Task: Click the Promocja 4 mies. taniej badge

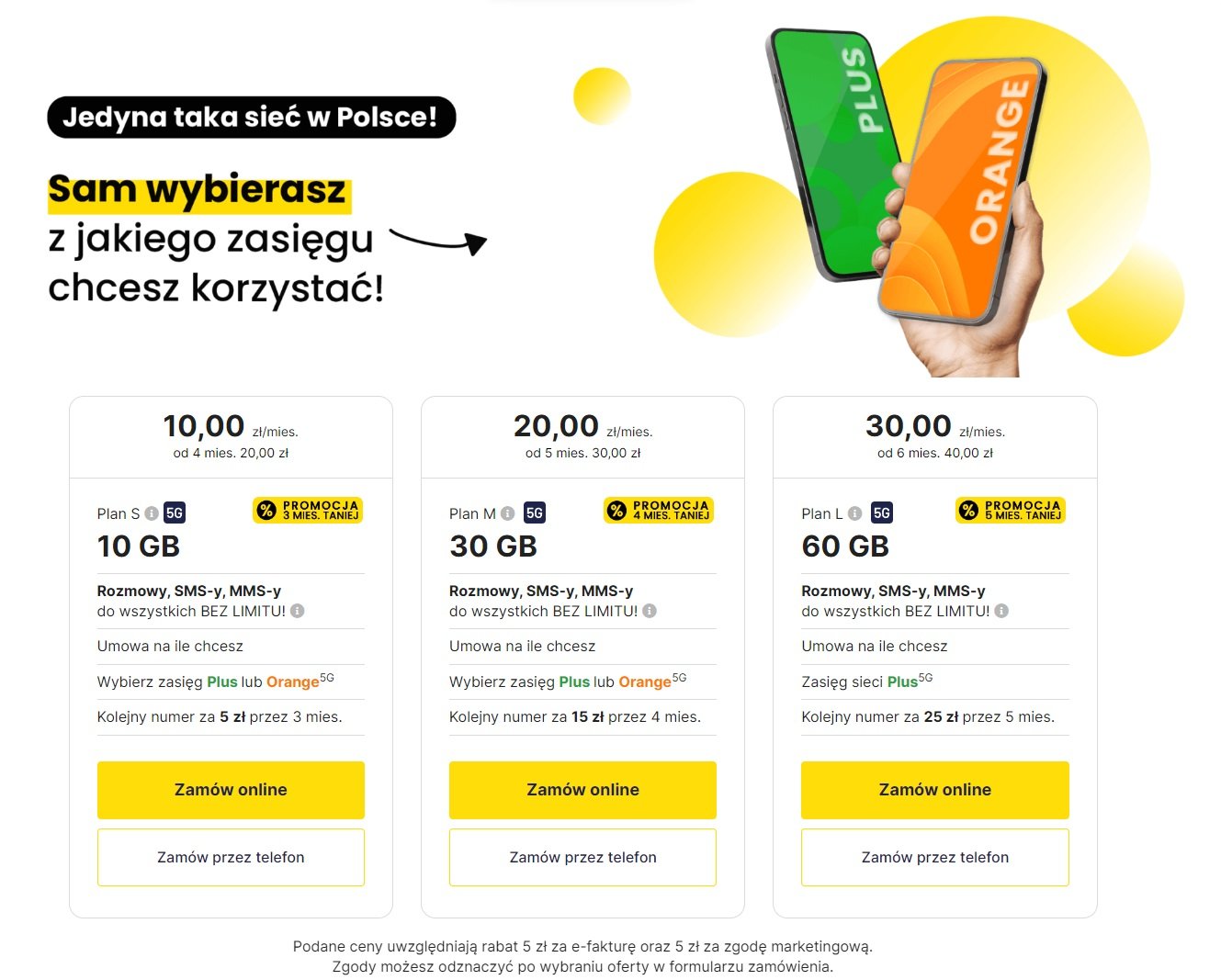Action: point(659,511)
